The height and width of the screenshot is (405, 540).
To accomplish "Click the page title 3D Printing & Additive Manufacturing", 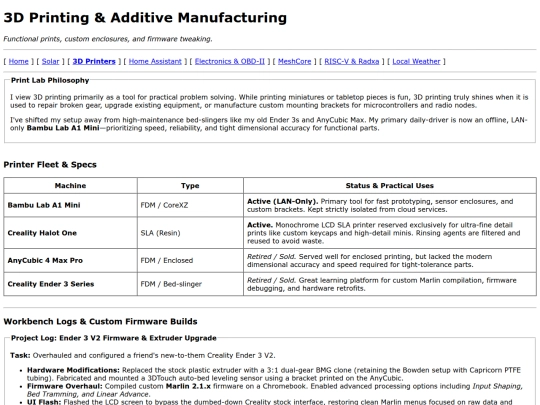I will point(145,18).
